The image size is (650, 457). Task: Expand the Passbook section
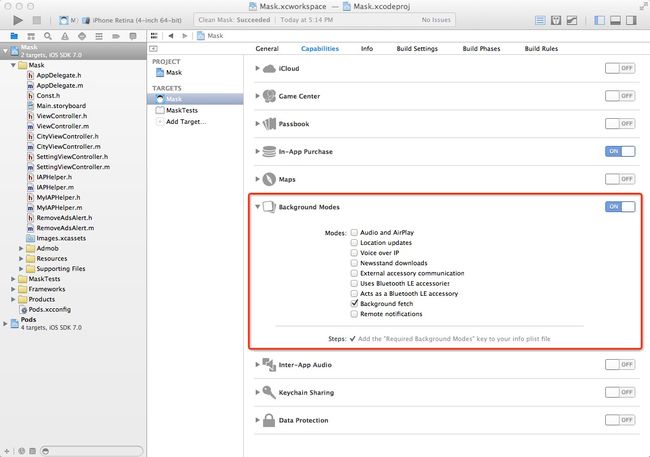257,124
